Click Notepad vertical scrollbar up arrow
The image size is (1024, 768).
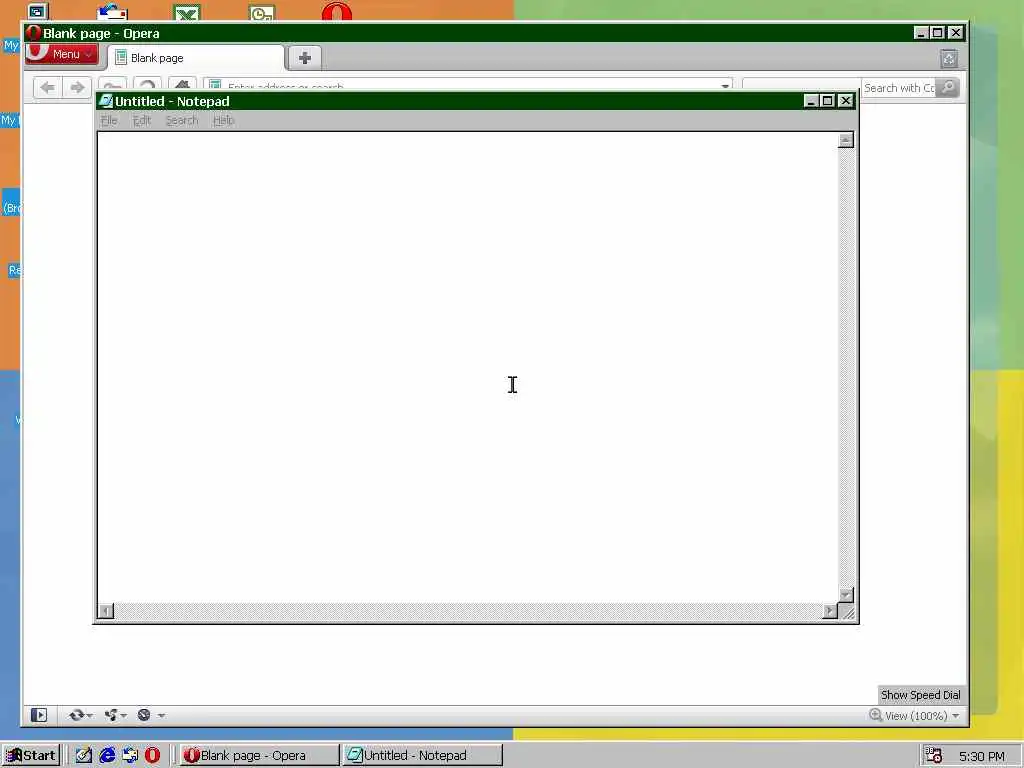tap(846, 140)
